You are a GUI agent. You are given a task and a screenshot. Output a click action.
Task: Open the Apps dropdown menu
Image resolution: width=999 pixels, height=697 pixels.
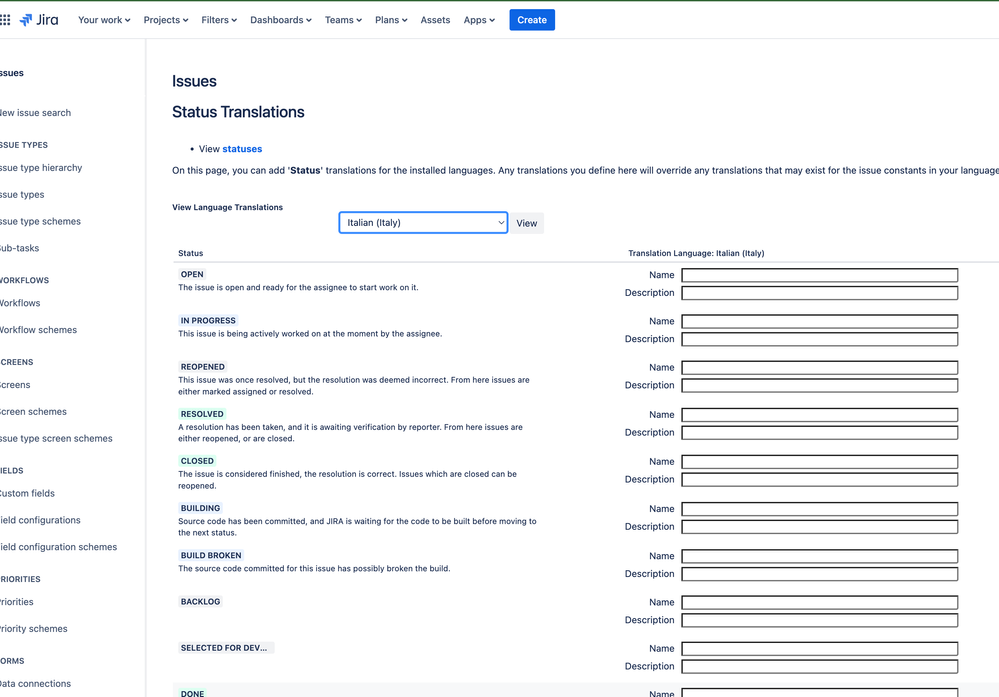coord(478,20)
